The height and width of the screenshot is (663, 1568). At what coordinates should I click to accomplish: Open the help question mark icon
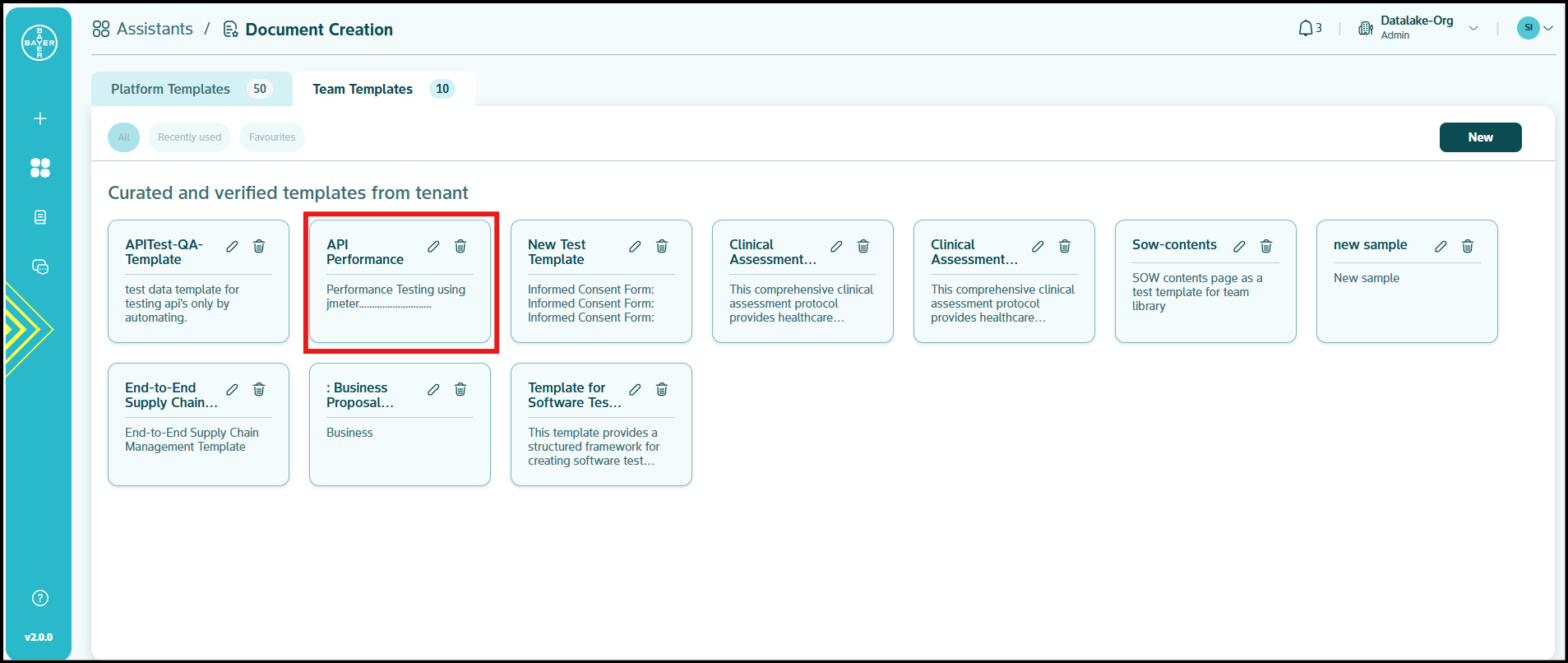(39, 598)
